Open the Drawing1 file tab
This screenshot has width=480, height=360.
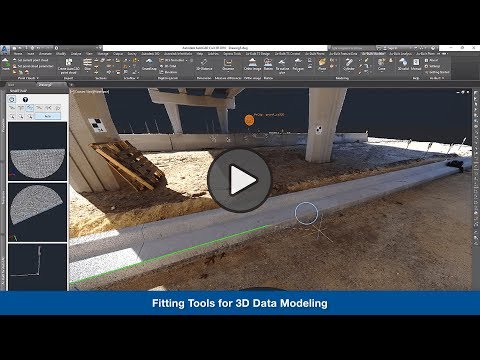pos(45,85)
